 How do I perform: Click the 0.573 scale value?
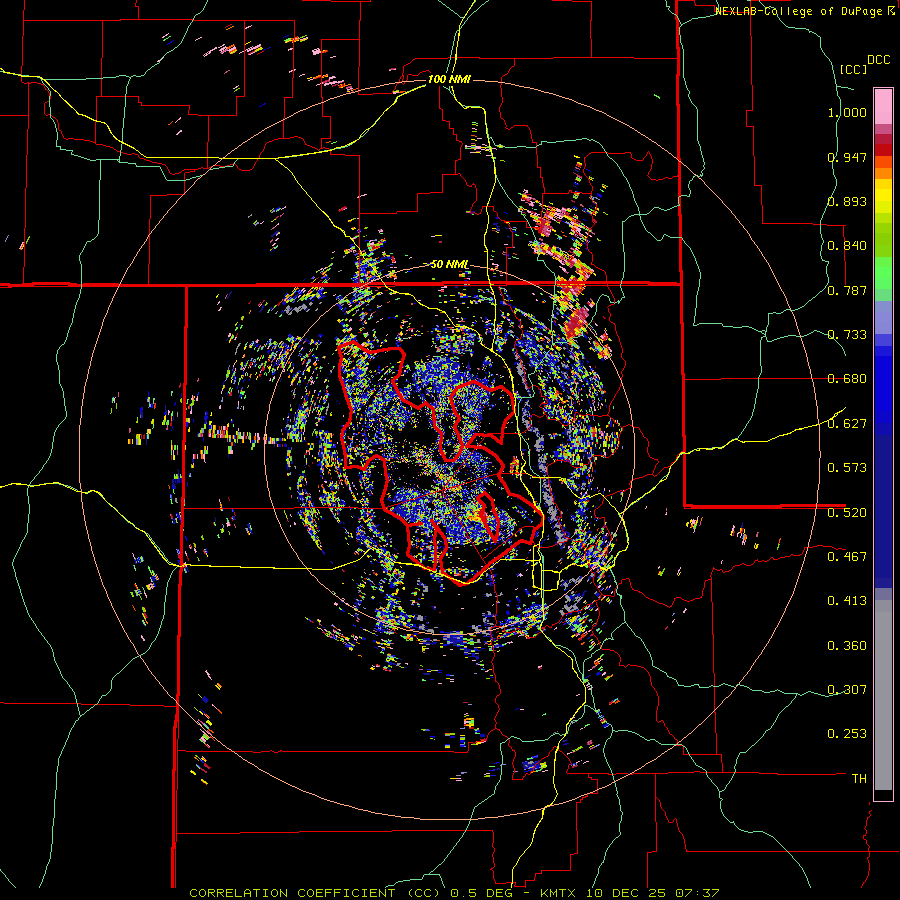(x=847, y=468)
